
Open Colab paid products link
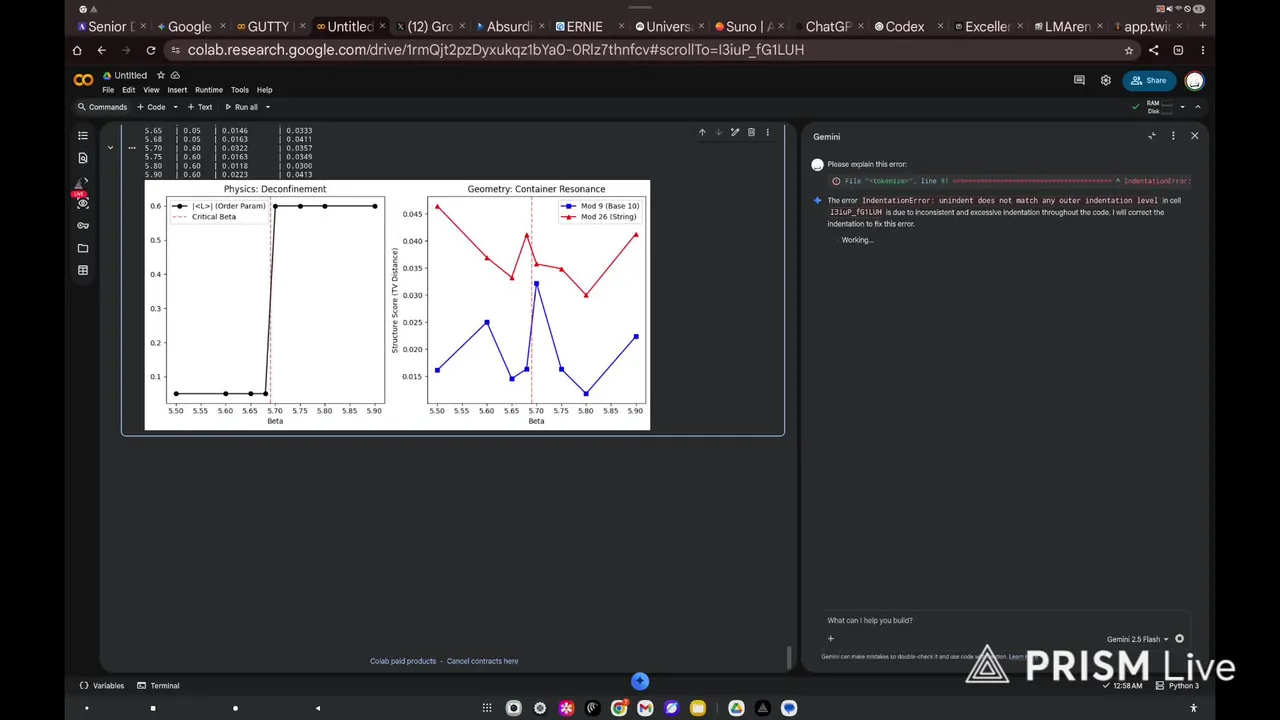pyautogui.click(x=403, y=661)
